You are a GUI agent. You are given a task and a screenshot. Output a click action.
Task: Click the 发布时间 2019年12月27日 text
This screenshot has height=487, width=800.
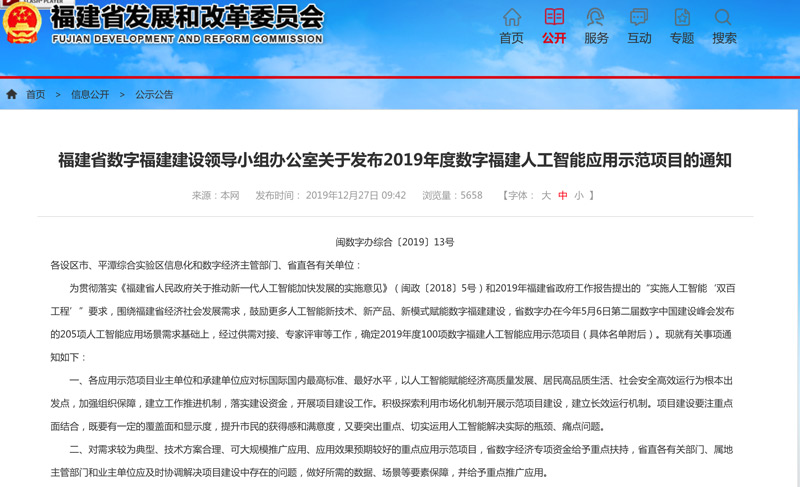click(x=330, y=196)
